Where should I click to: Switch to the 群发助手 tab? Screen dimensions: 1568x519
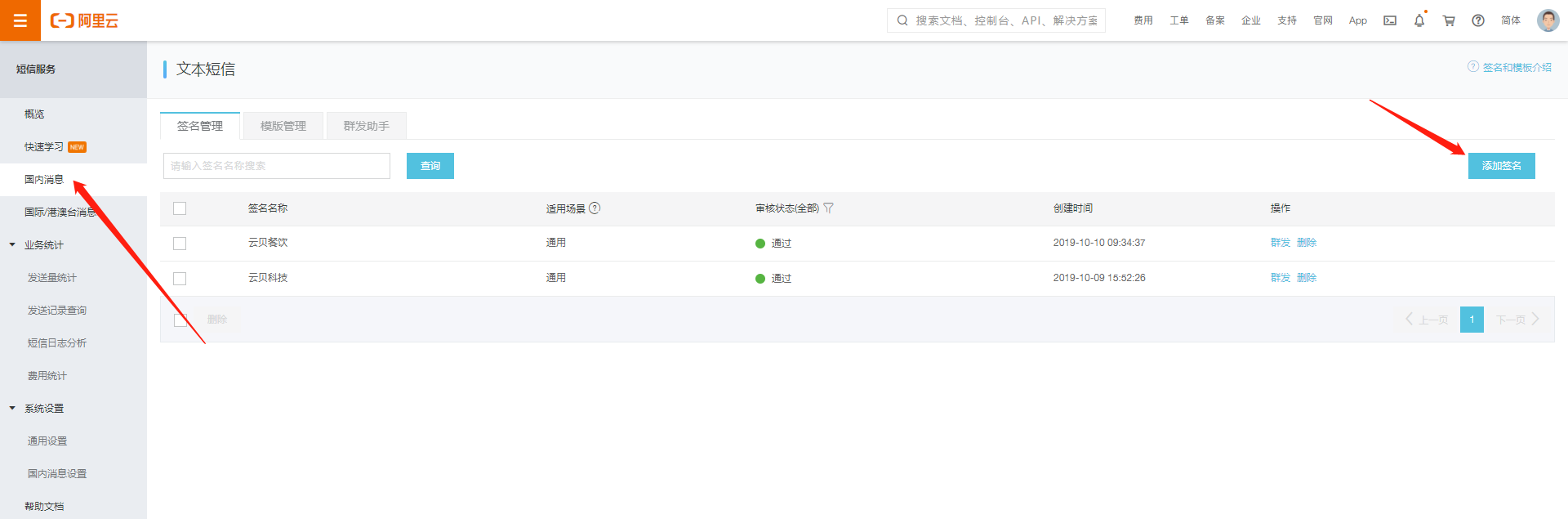(366, 126)
